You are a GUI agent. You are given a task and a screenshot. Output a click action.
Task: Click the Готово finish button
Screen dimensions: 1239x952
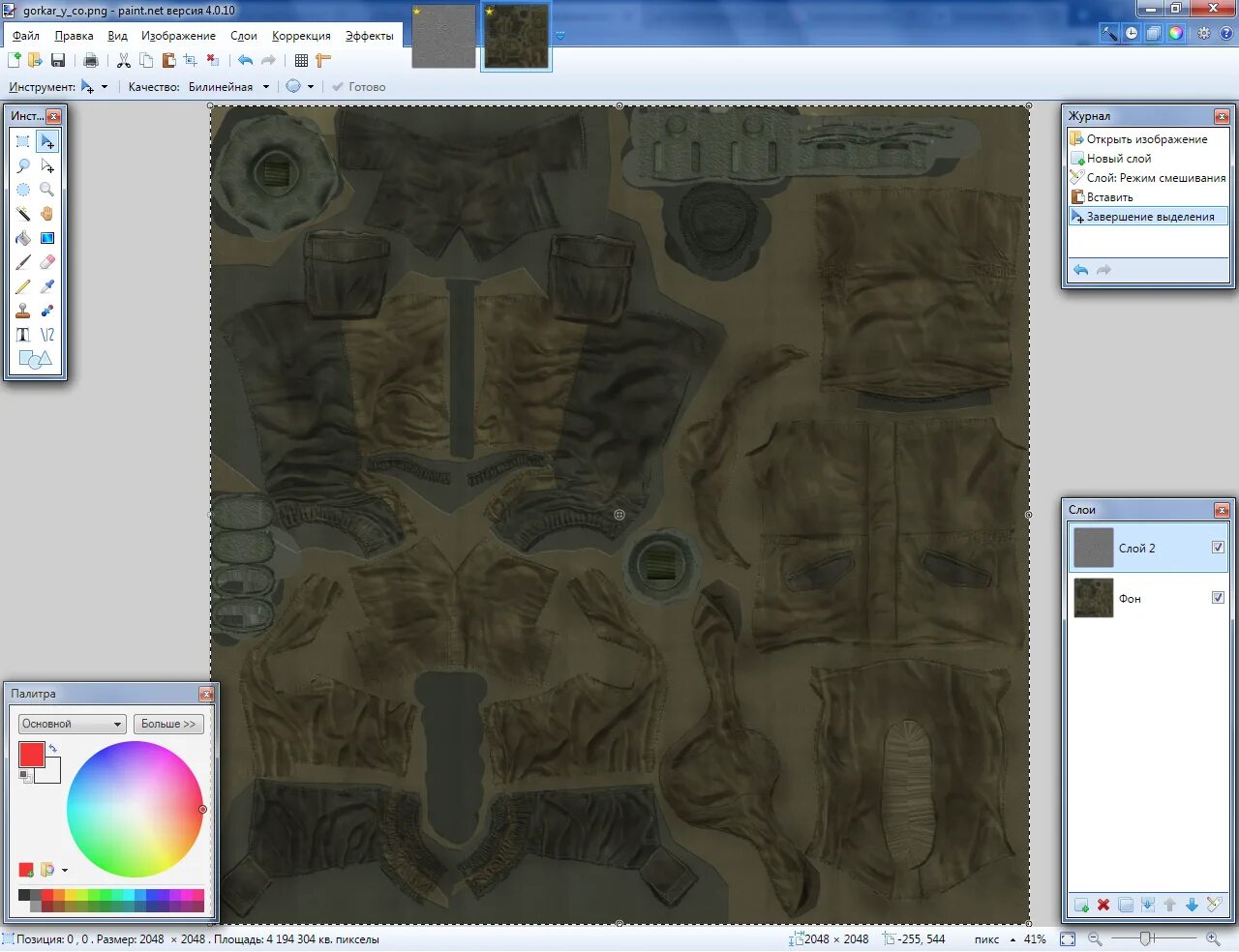point(359,87)
